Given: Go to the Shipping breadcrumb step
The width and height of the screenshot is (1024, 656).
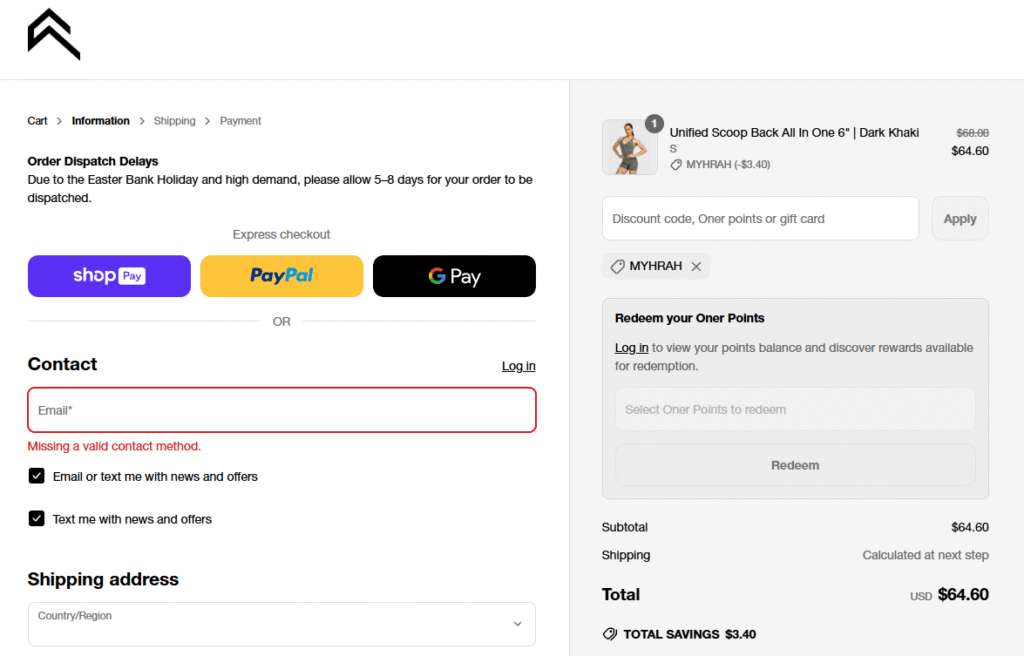Looking at the screenshot, I should (175, 121).
